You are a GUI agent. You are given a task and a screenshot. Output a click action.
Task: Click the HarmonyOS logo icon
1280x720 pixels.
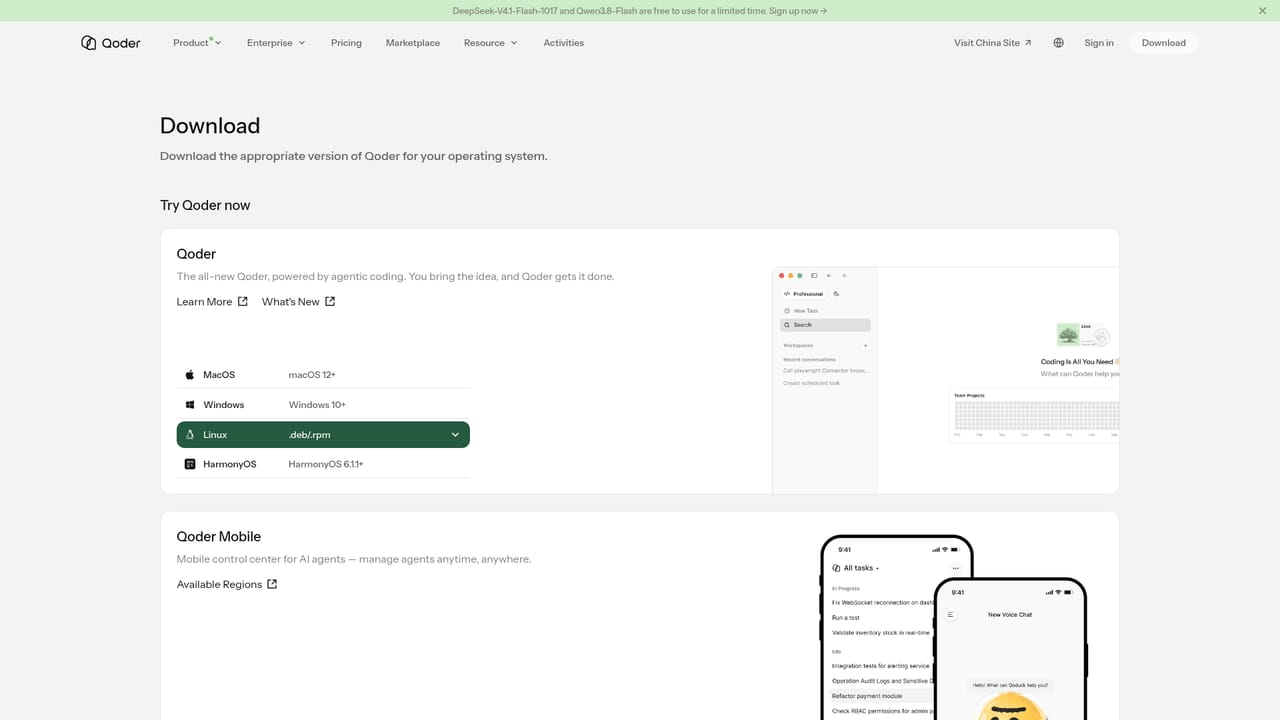click(x=190, y=464)
